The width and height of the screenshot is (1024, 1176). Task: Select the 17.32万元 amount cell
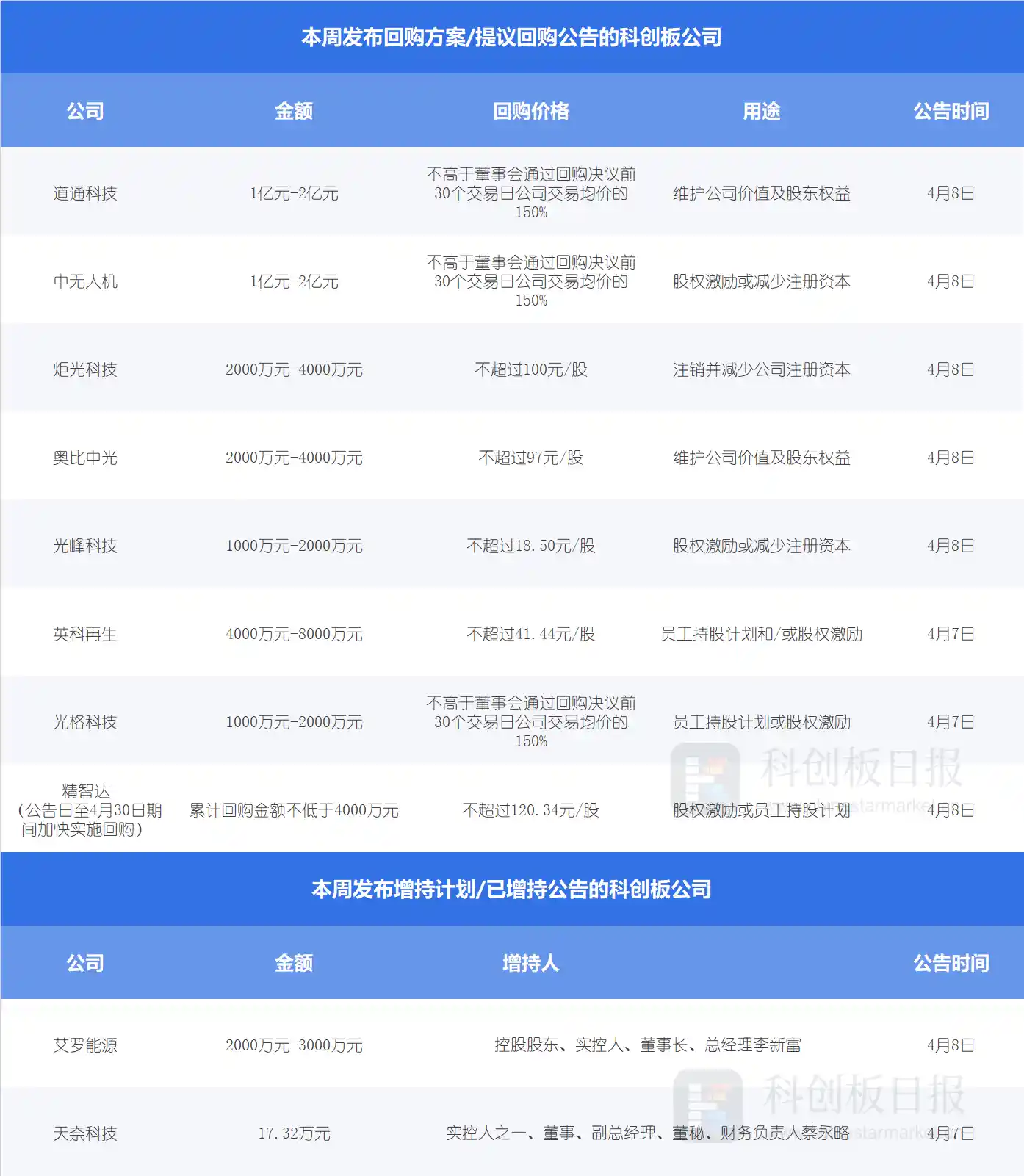click(294, 1133)
